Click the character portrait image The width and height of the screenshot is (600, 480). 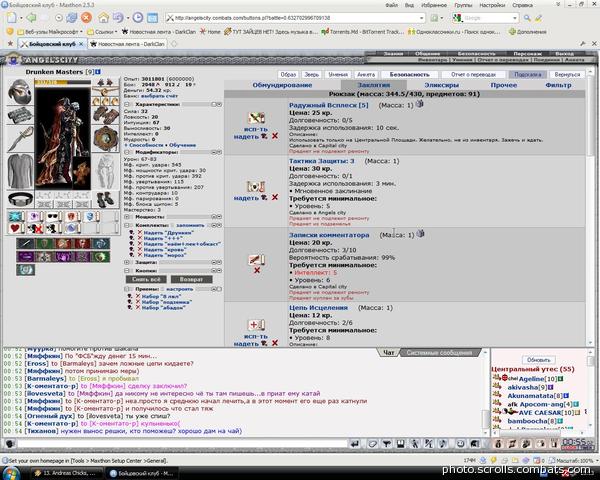(x=63, y=138)
